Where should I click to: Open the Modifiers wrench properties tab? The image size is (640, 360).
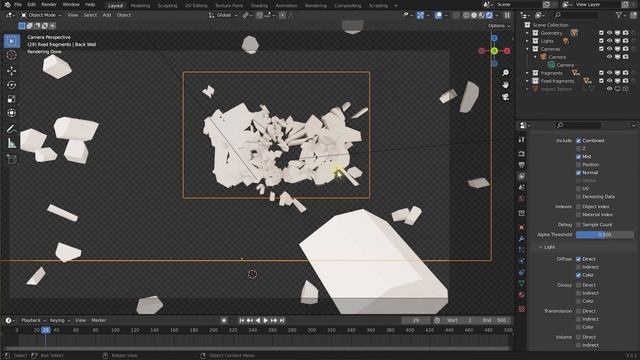pos(521,238)
